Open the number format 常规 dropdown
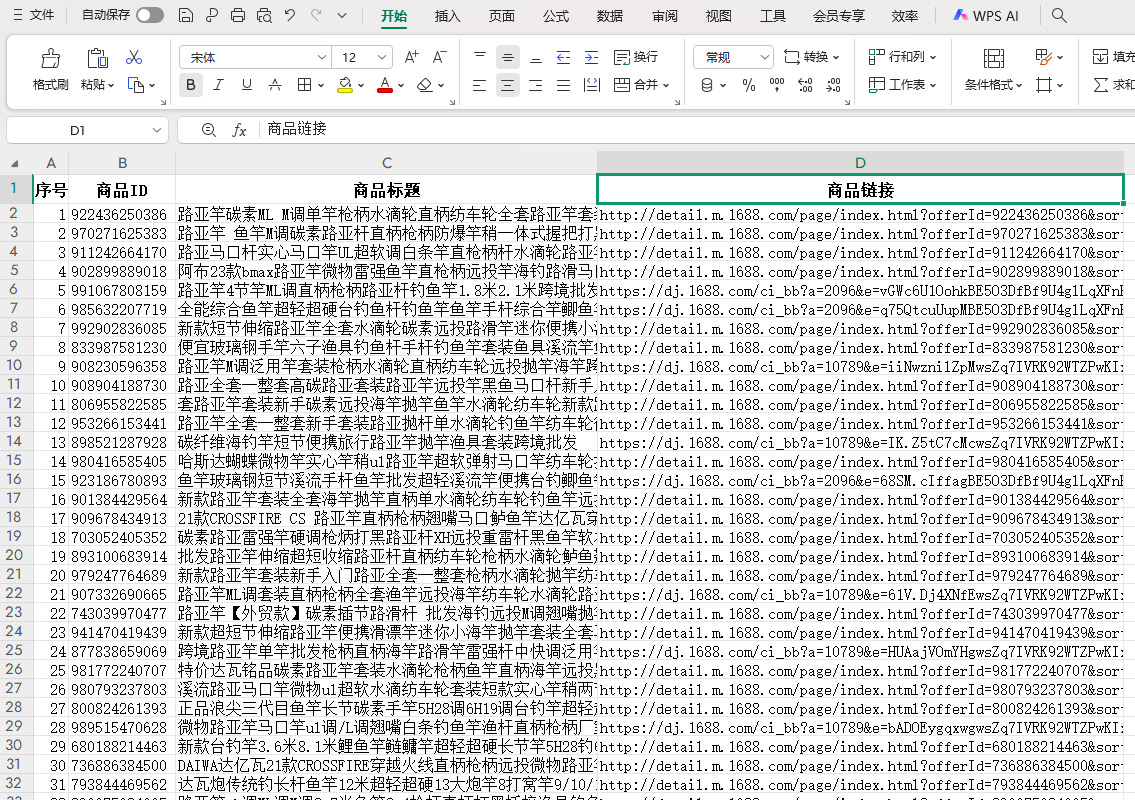This screenshot has width=1135, height=800. [764, 57]
